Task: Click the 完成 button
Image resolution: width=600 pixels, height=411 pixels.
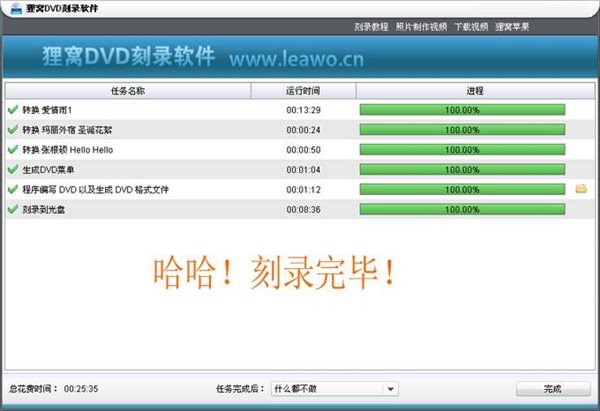Action: coord(553,389)
